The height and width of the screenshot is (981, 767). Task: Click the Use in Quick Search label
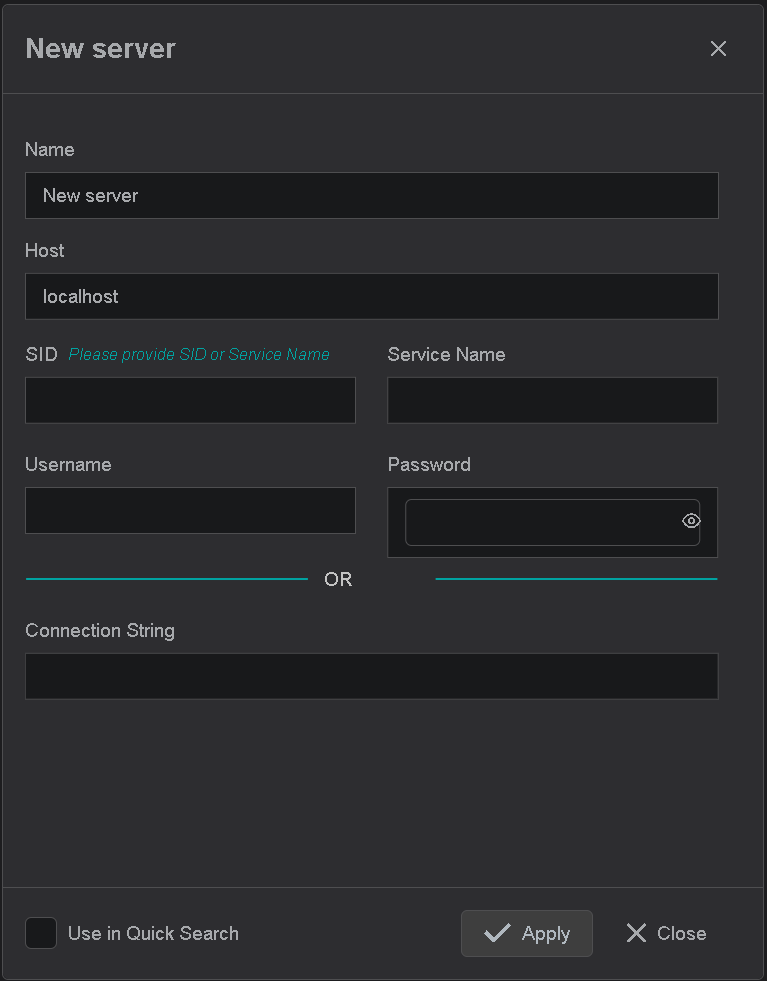(x=152, y=932)
